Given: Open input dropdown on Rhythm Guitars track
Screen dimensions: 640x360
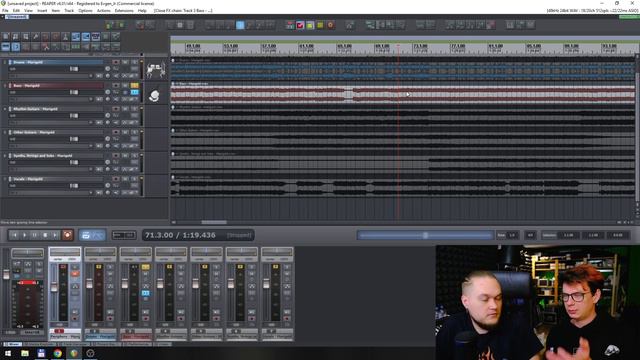Looking at the screenshot, I should coord(91,122).
